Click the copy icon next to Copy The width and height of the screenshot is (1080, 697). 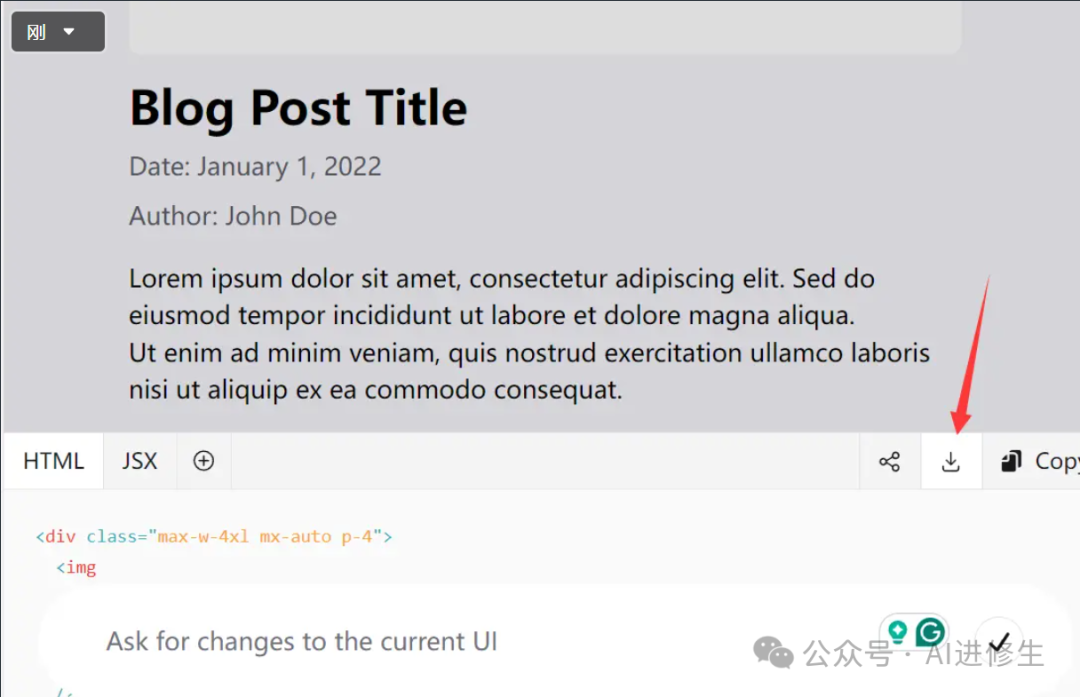(1012, 461)
